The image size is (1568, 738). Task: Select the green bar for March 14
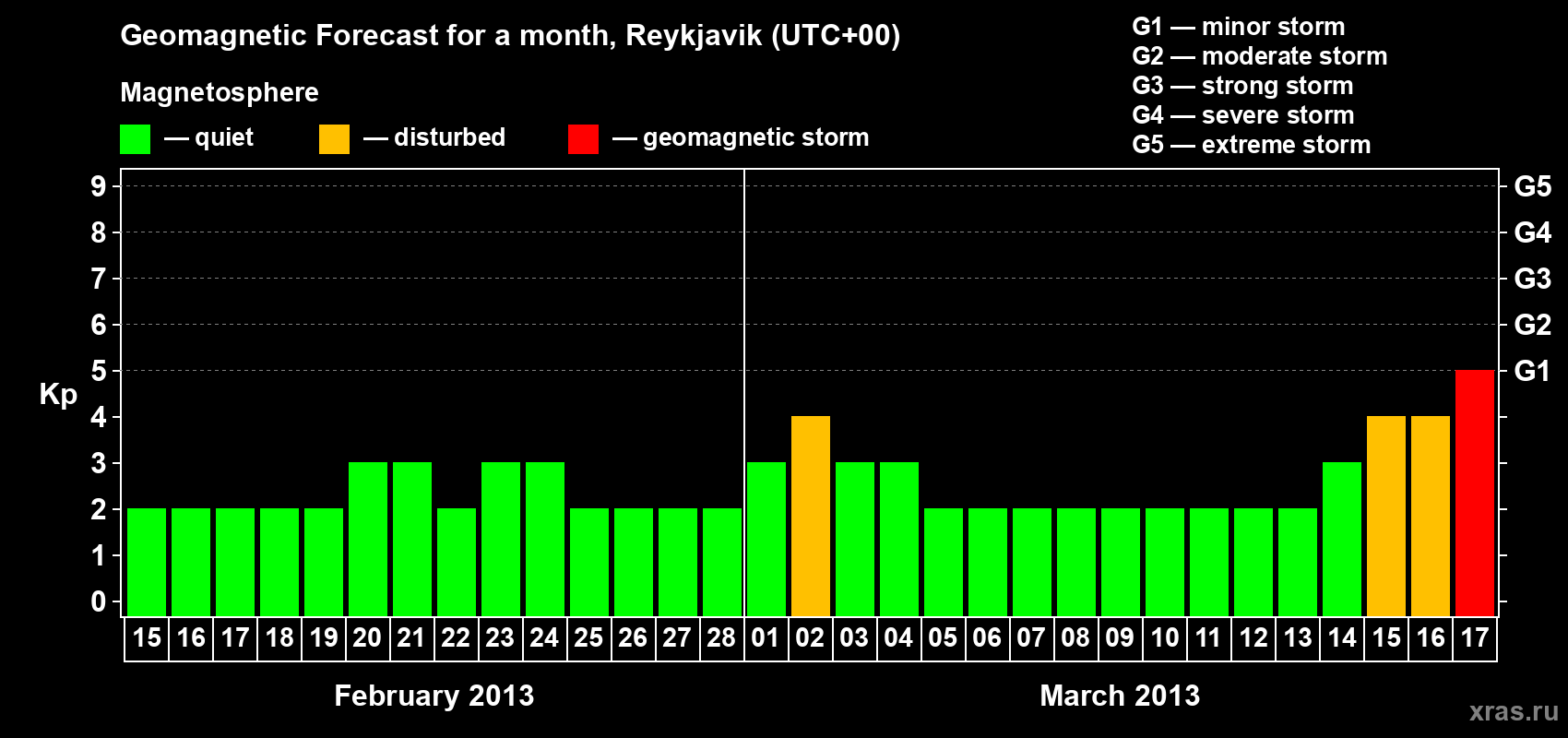1341,539
